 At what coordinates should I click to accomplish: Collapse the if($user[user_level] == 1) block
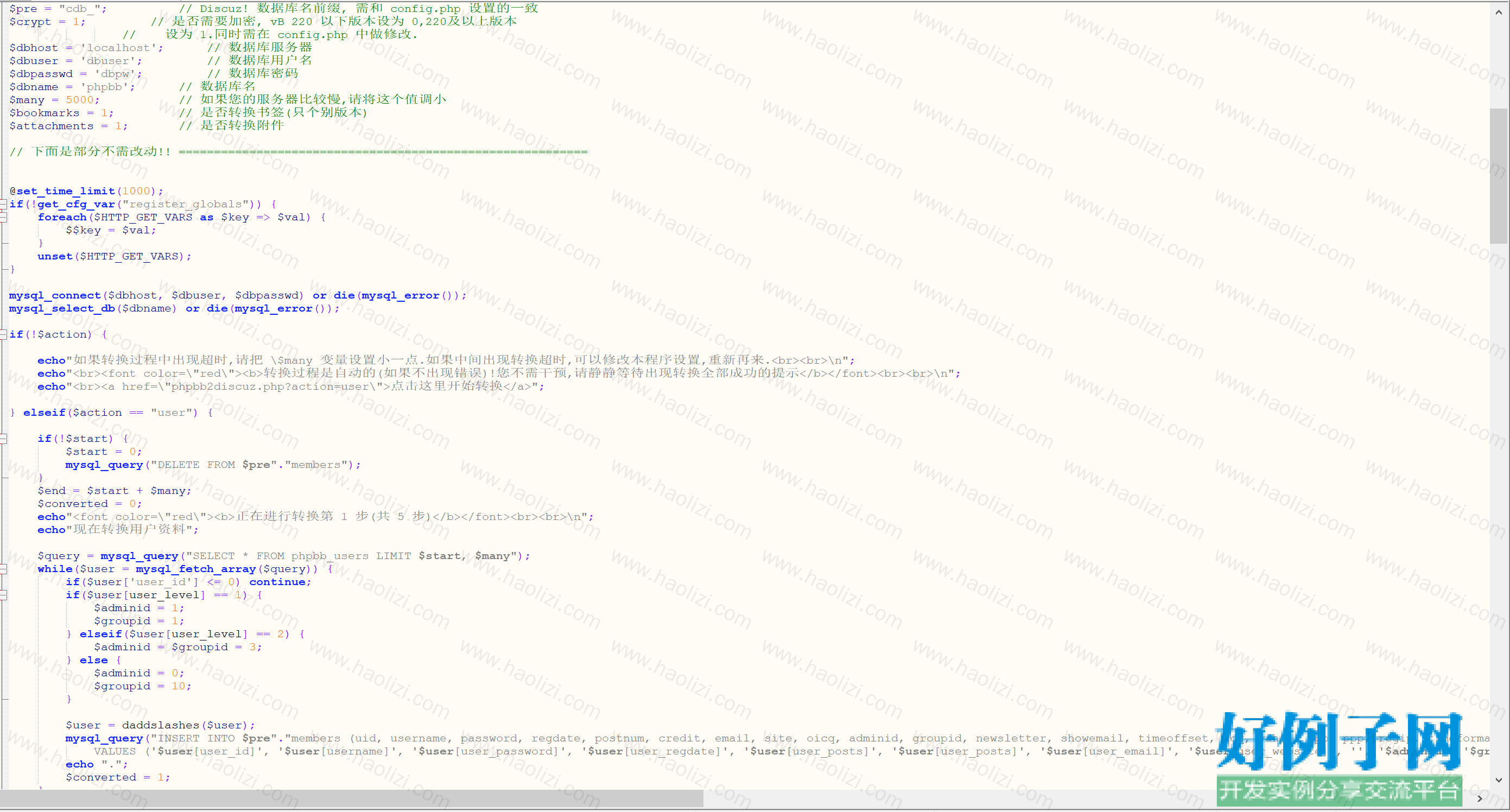click(x=3, y=595)
